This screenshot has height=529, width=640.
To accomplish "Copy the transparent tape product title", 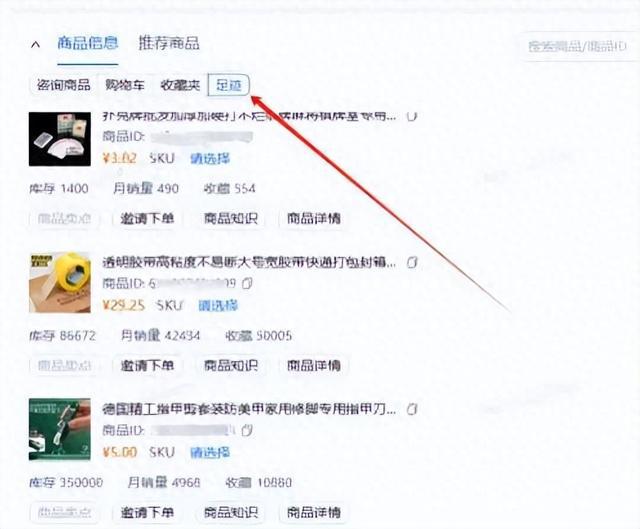I will point(412,262).
